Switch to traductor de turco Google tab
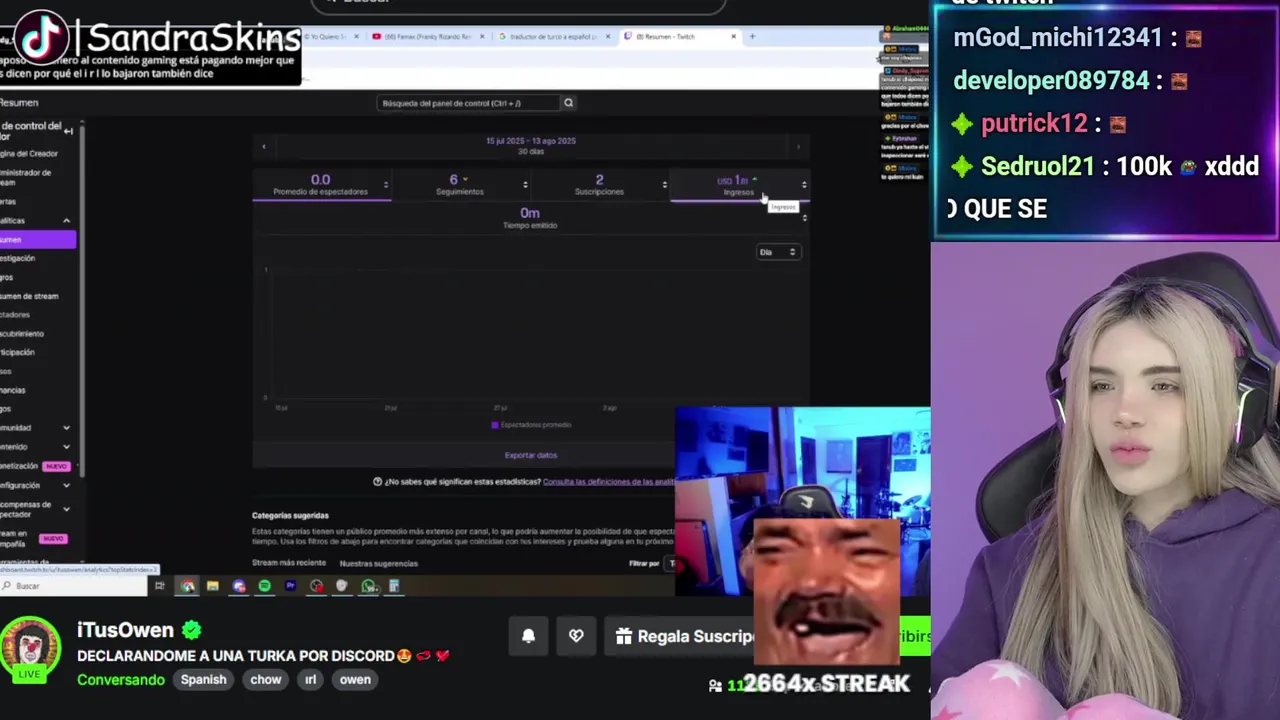The image size is (1280, 720). (x=554, y=37)
